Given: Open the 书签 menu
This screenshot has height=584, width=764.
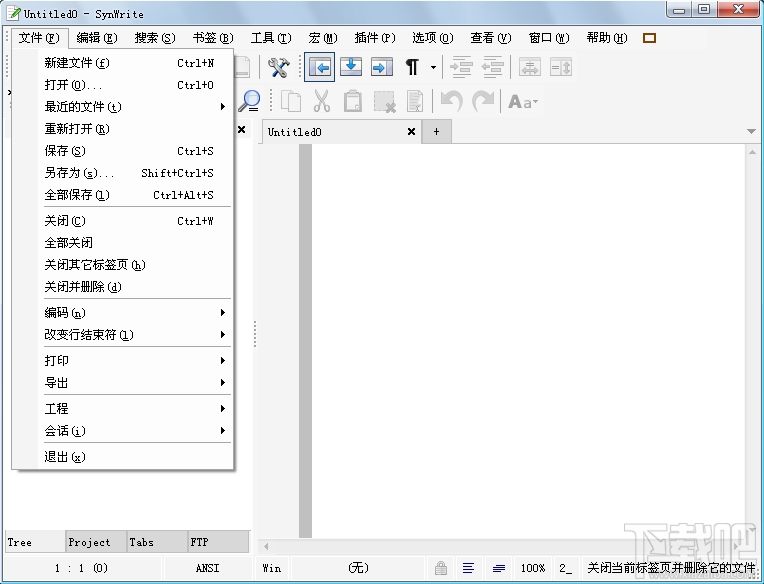Looking at the screenshot, I should tap(213, 38).
